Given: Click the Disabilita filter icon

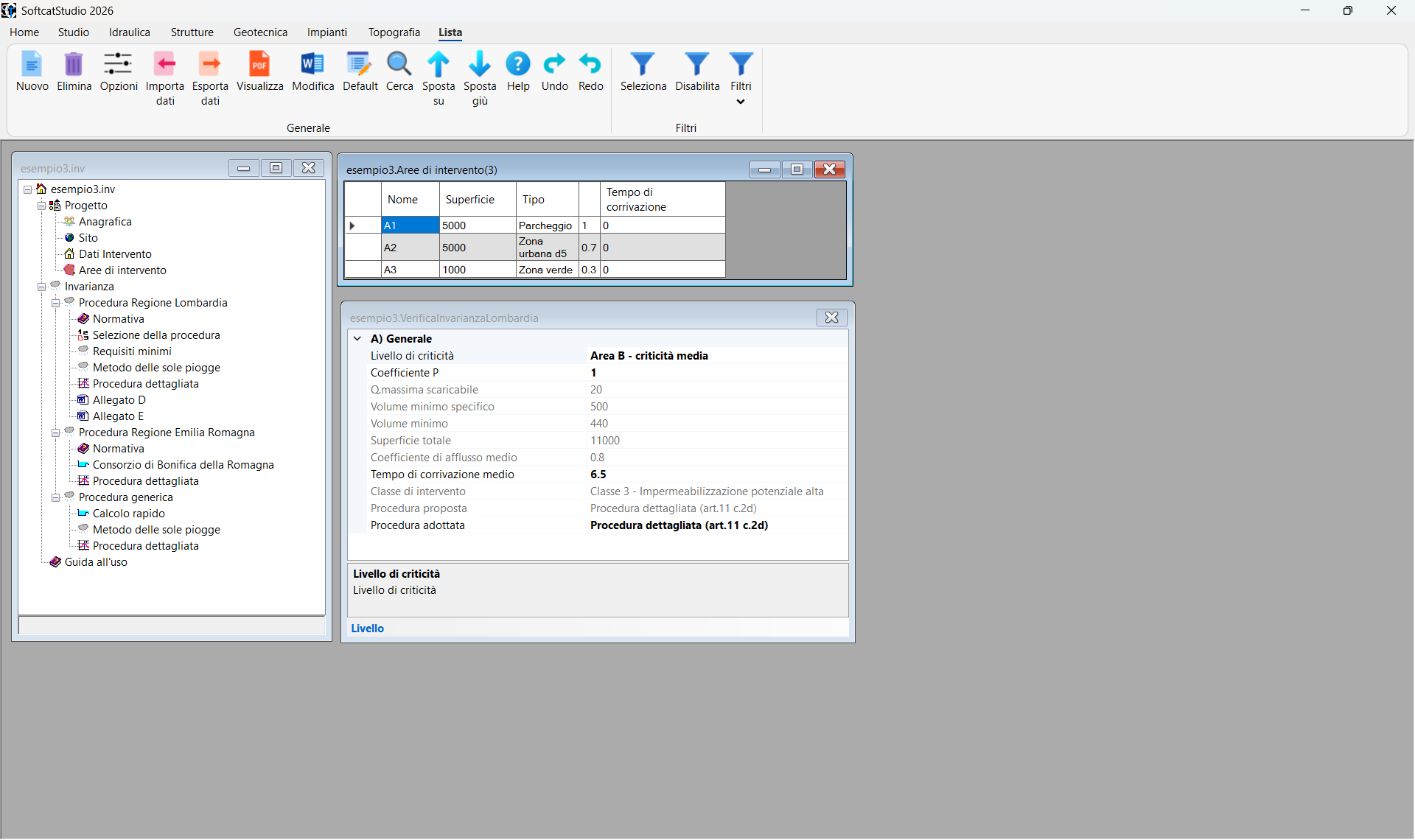Looking at the screenshot, I should coord(697,64).
